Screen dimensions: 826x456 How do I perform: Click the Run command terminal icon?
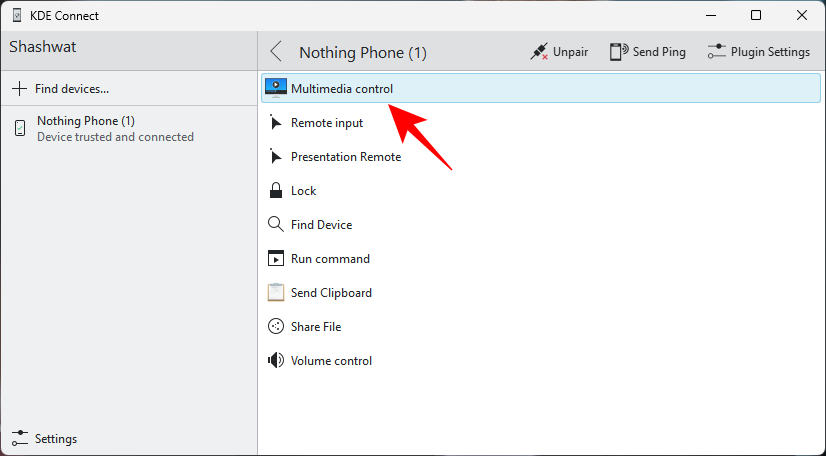pyautogui.click(x=276, y=259)
